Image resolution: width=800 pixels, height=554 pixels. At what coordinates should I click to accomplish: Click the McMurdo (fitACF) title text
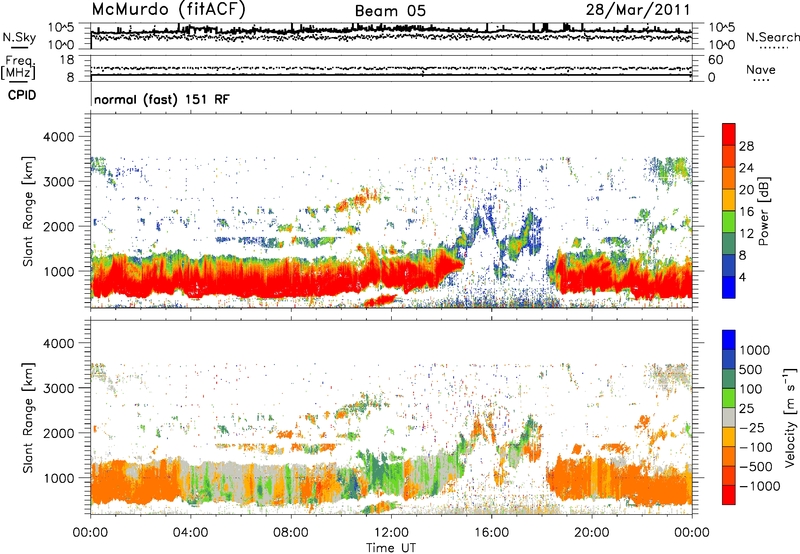(x=168, y=10)
